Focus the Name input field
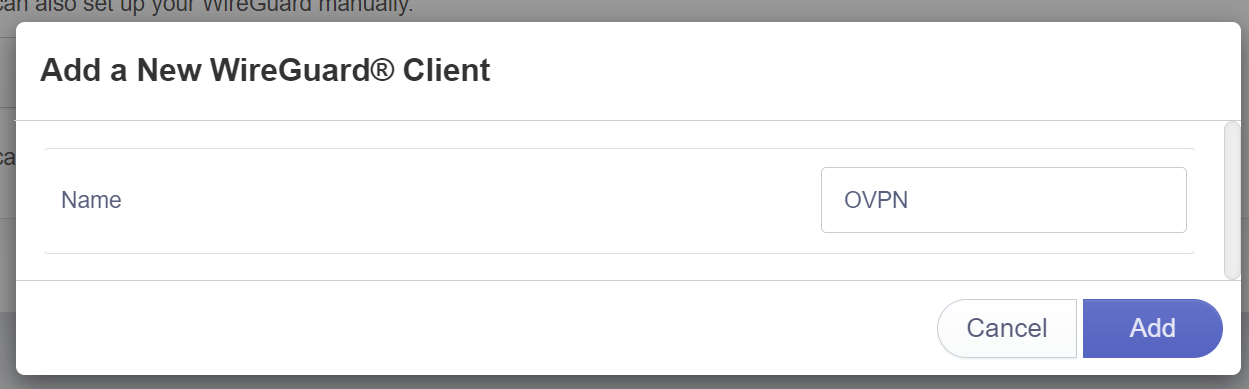 pos(1003,200)
